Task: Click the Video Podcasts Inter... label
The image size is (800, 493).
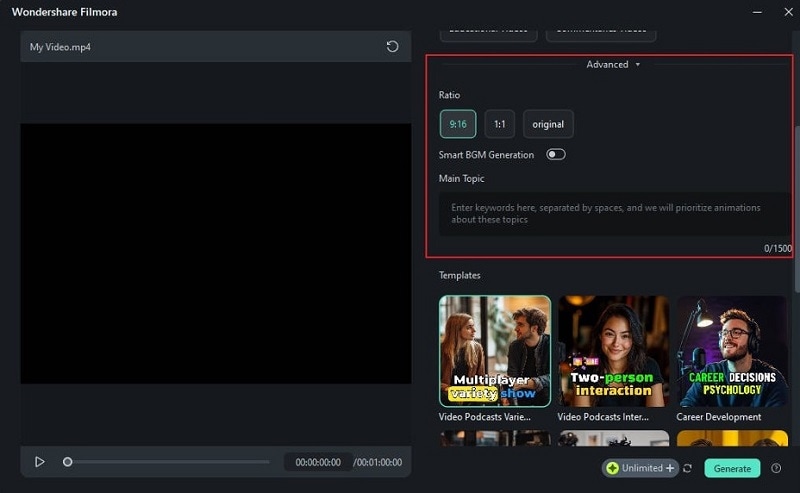Action: [603, 417]
